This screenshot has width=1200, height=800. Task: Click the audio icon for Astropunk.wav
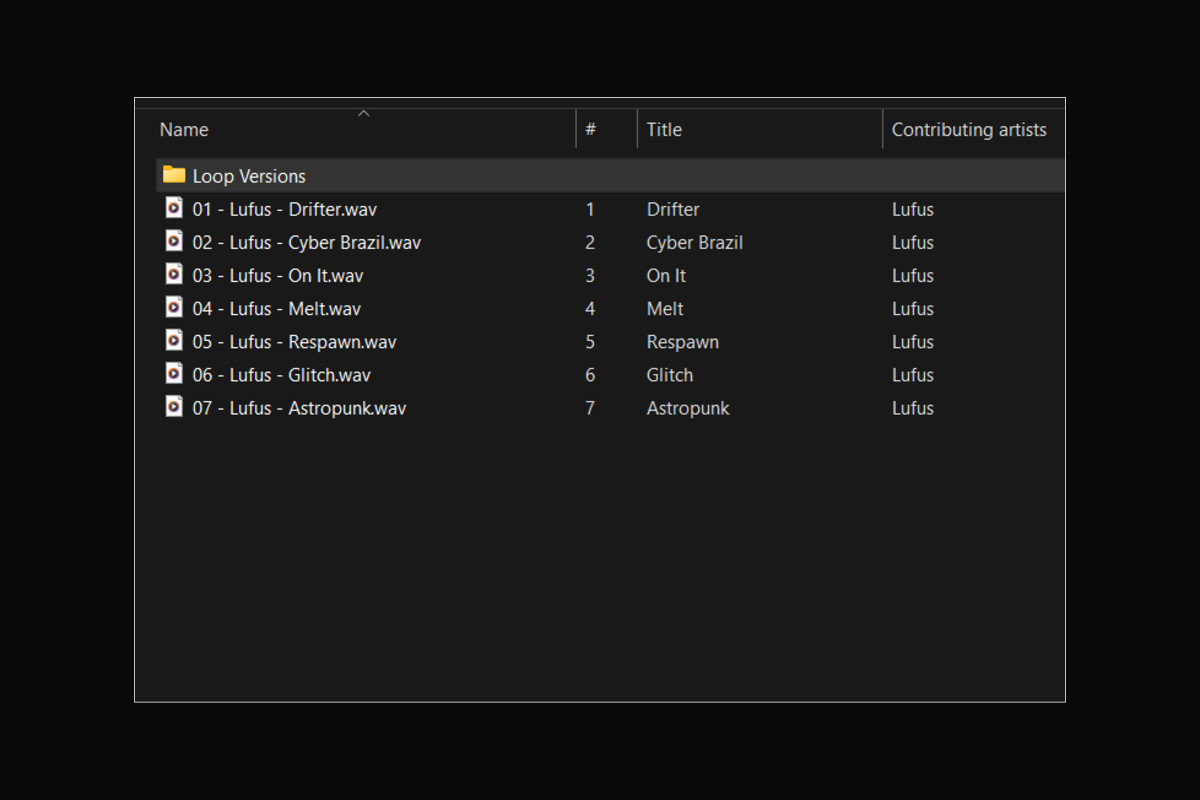[174, 407]
